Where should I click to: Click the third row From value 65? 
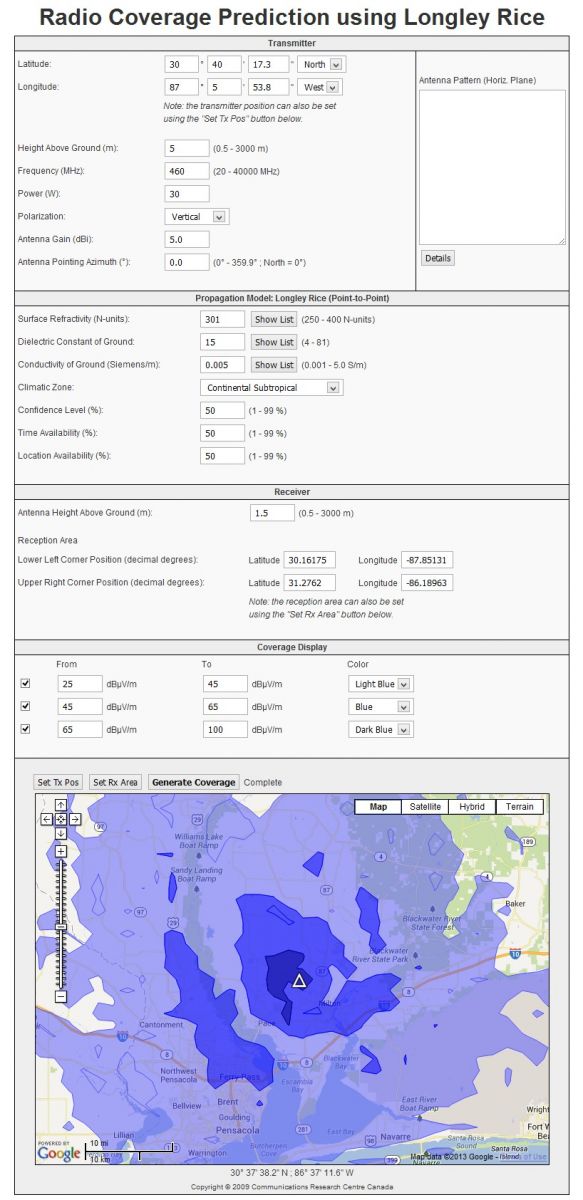pyautogui.click(x=80, y=729)
